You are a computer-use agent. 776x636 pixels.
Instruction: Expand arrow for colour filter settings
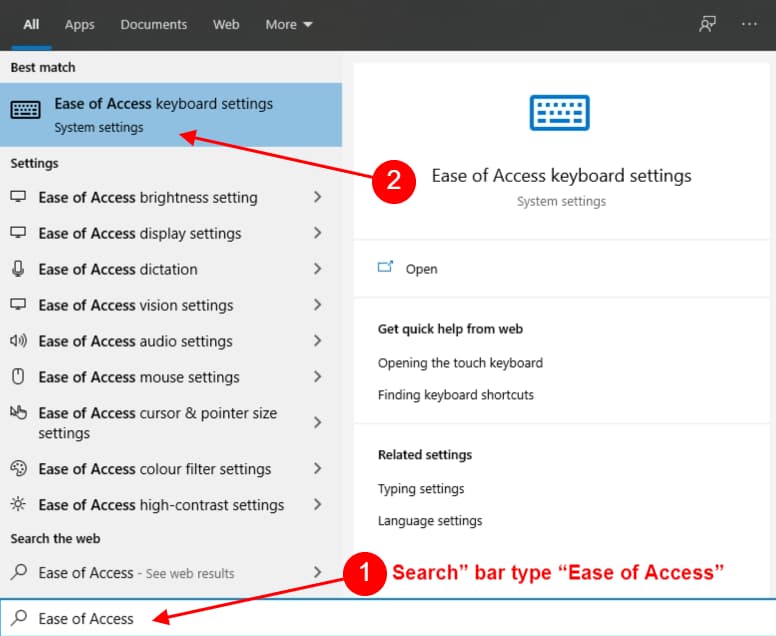[317, 468]
